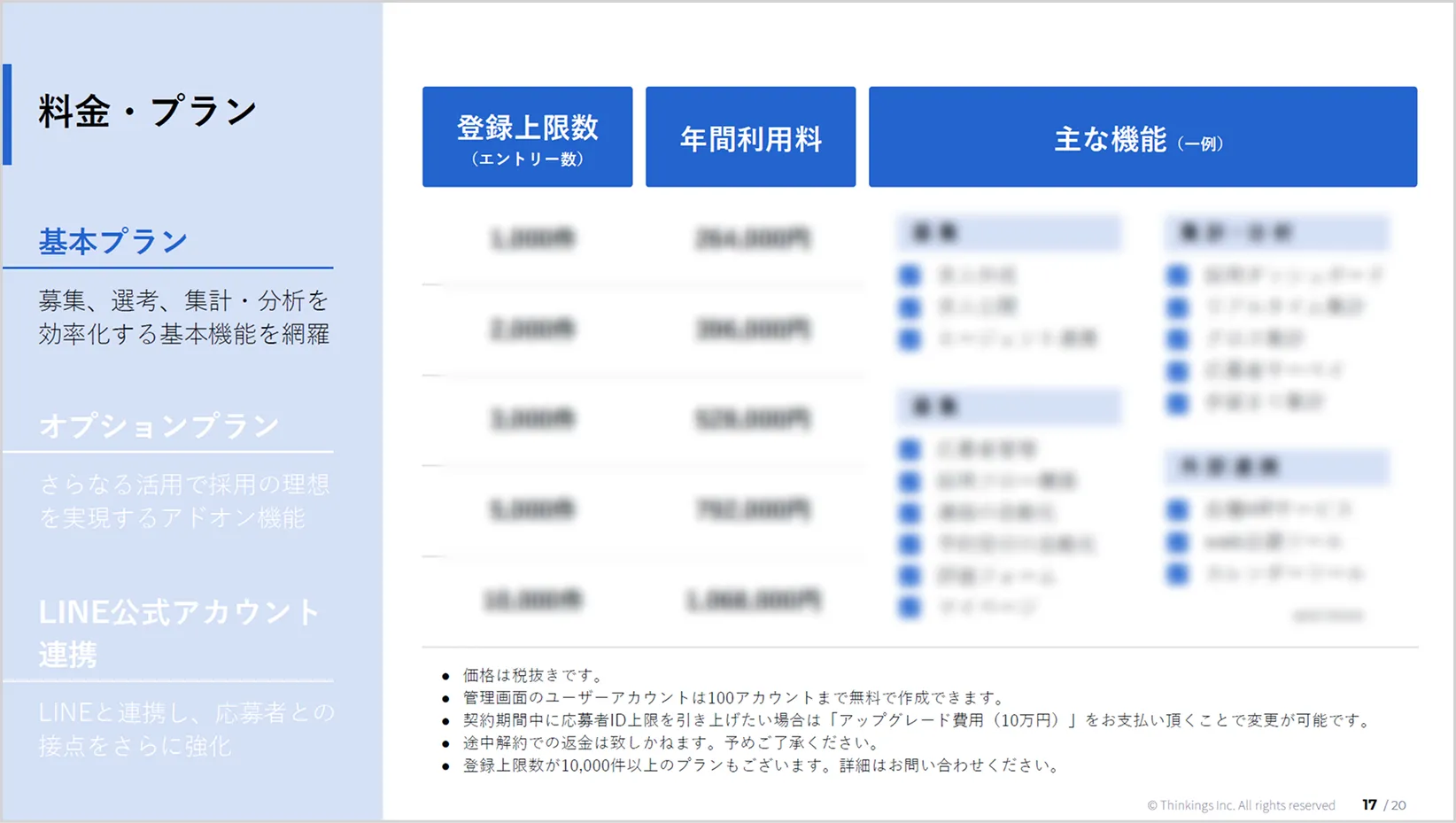Toggle the 基本プラン section in the sidebar
Screen dimensions: 1456x823
[x=112, y=239]
